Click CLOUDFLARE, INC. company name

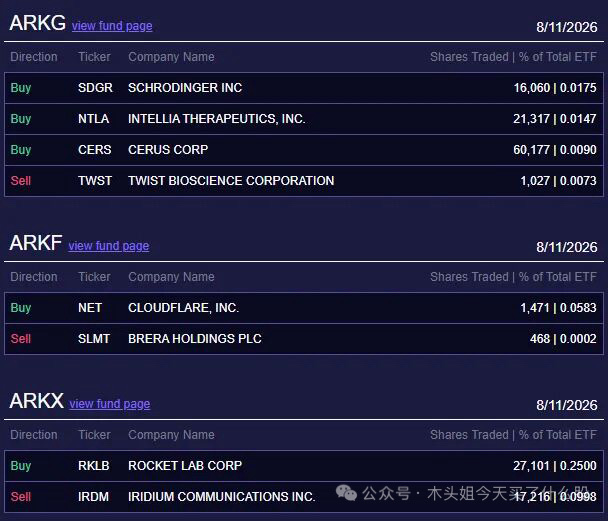tap(183, 308)
